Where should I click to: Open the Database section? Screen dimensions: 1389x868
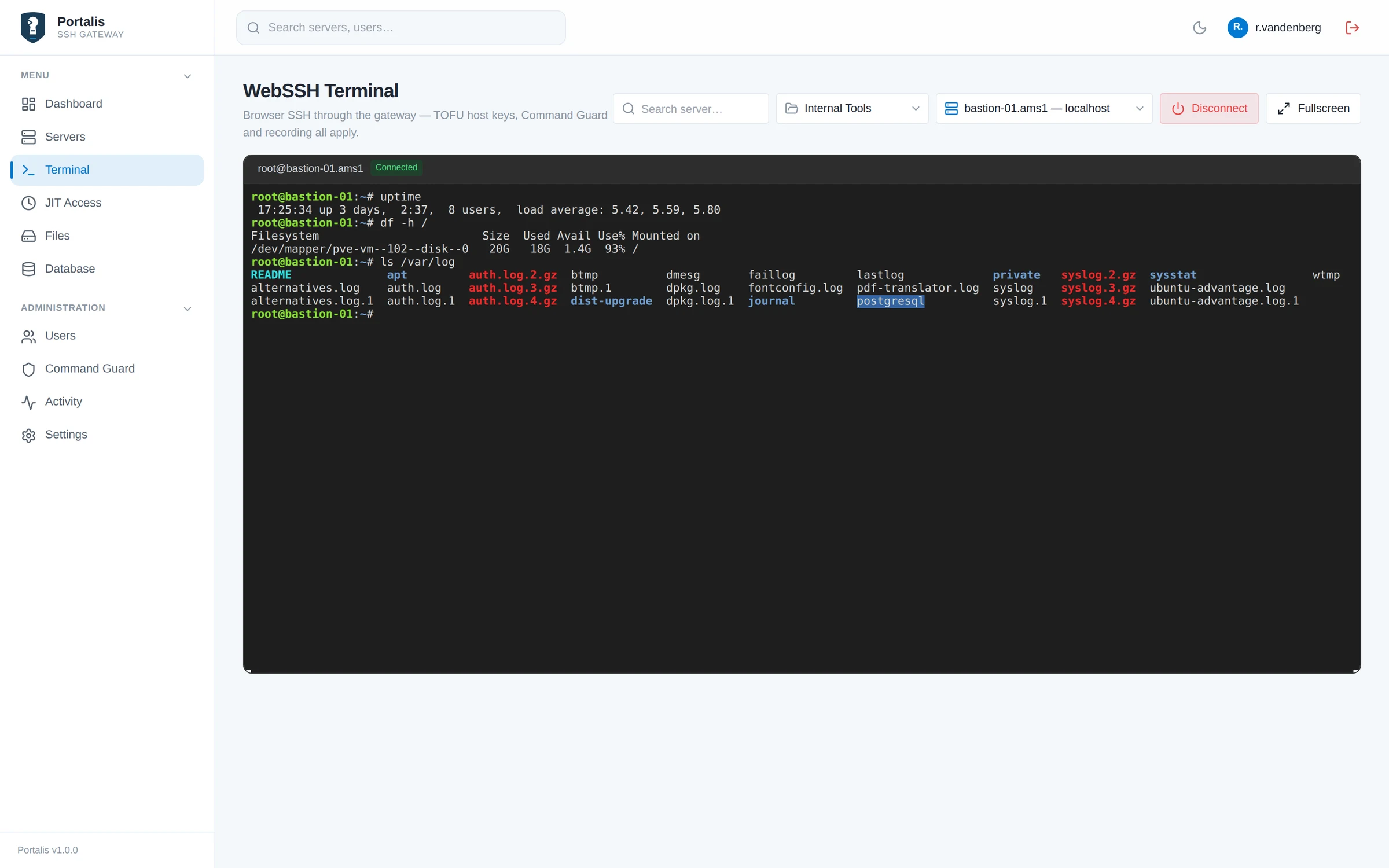click(107, 269)
